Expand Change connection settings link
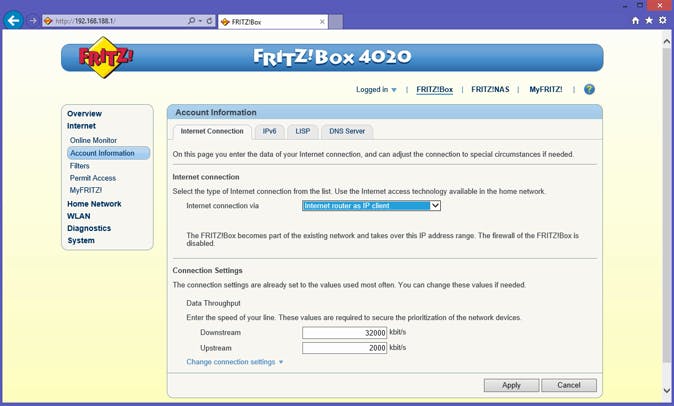The height and width of the screenshot is (406, 674). 235,362
